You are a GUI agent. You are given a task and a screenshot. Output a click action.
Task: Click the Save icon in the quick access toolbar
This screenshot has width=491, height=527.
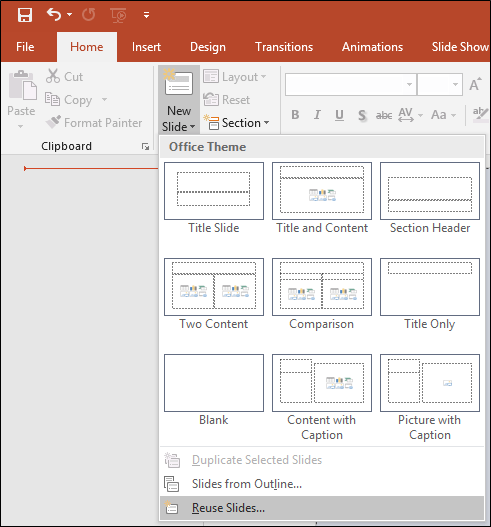(x=25, y=15)
